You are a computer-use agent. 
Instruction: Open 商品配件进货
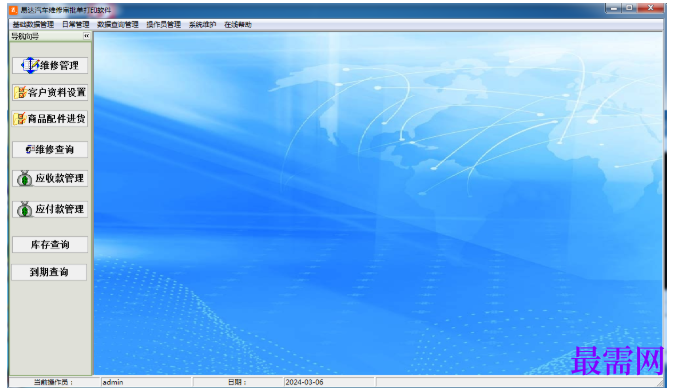(x=50, y=118)
